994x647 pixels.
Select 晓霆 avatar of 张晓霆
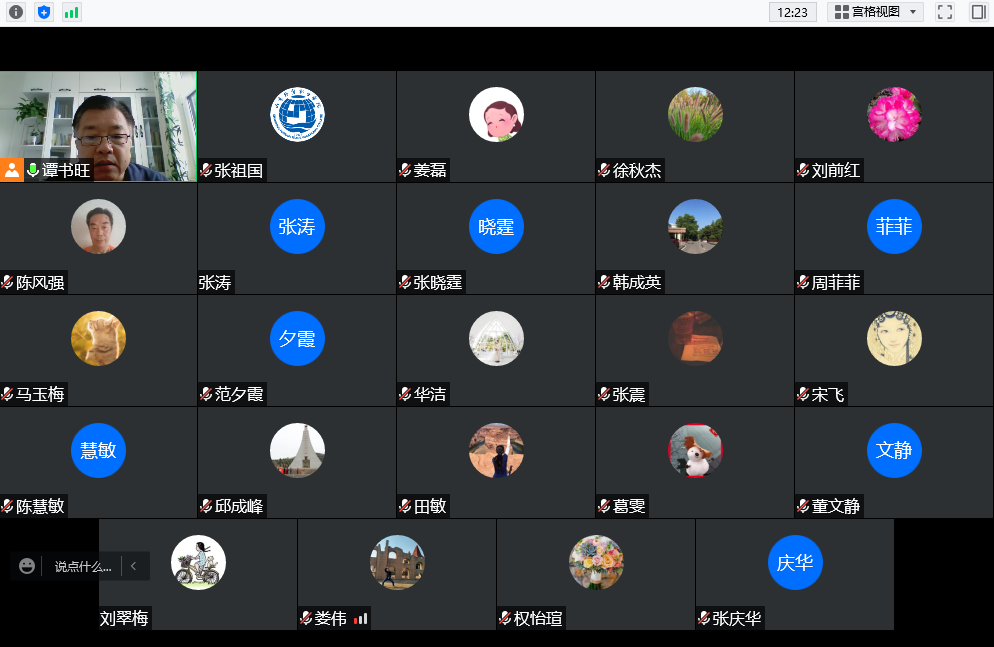(496, 227)
